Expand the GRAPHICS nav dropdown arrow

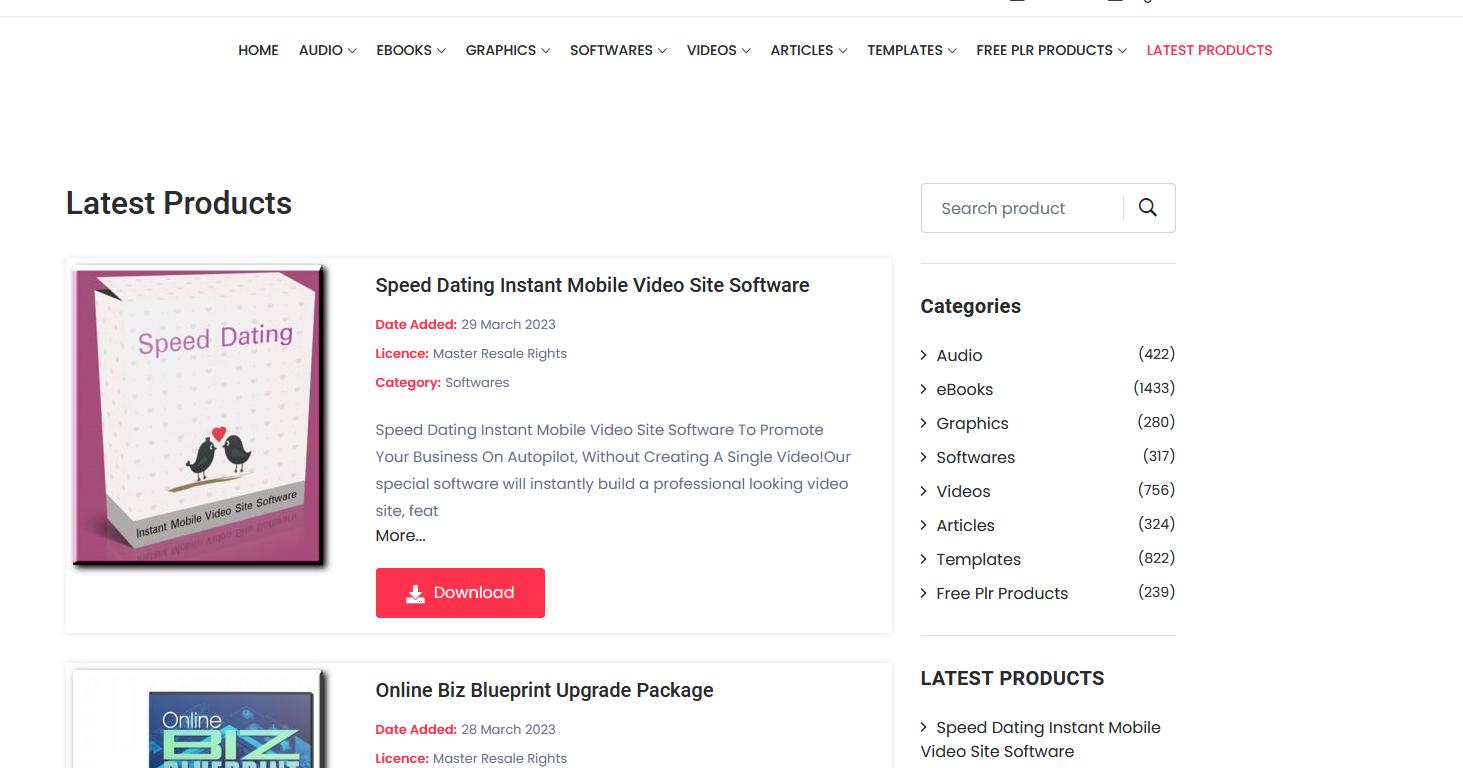545,51
